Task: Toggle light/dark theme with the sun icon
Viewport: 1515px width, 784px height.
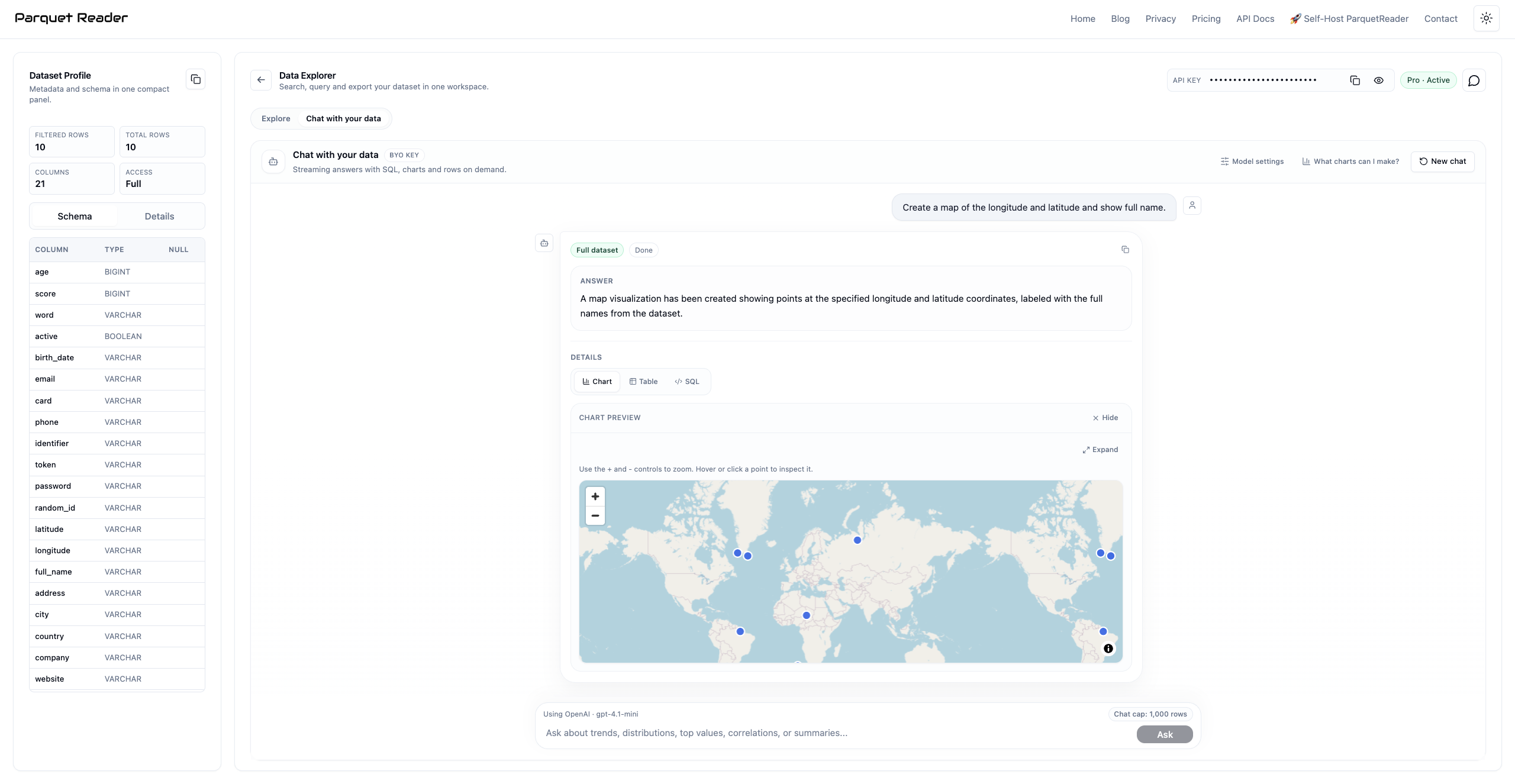Action: click(1485, 18)
